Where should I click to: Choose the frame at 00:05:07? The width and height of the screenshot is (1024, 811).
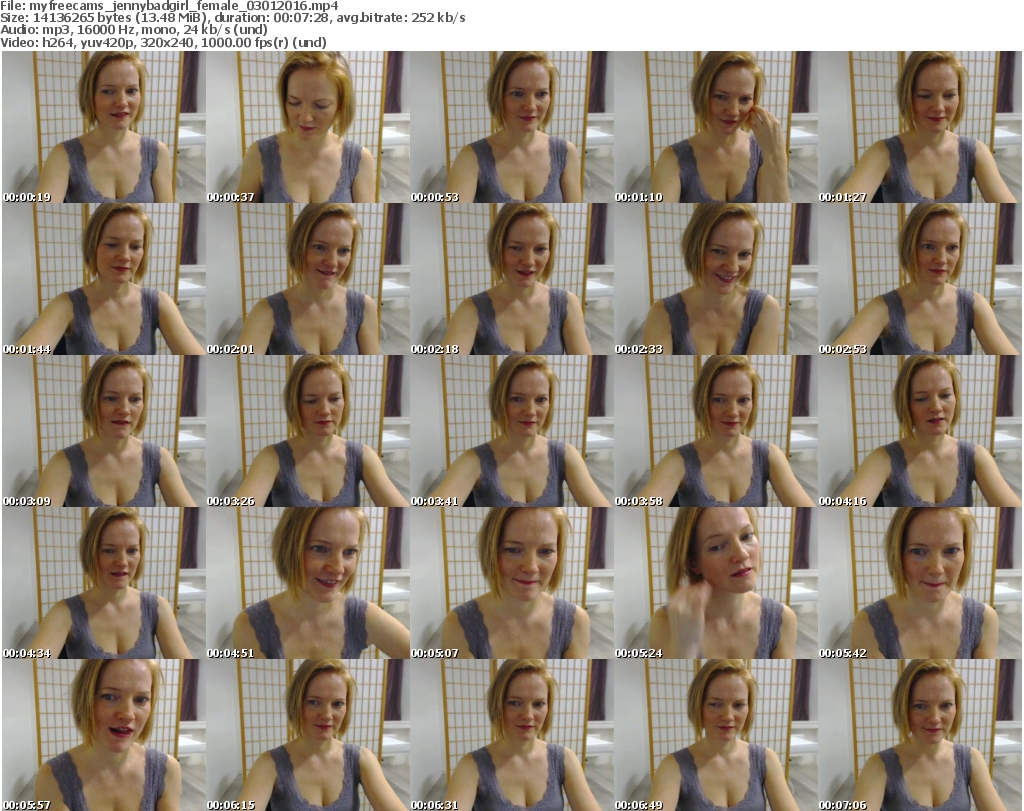(511, 583)
